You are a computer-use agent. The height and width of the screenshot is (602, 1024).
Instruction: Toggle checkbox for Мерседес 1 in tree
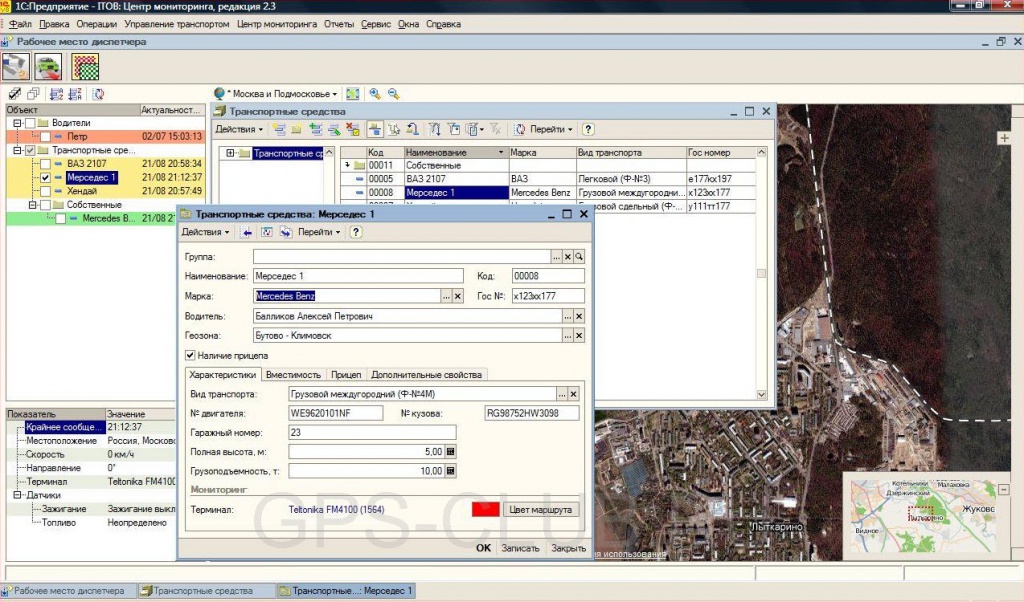coord(45,178)
